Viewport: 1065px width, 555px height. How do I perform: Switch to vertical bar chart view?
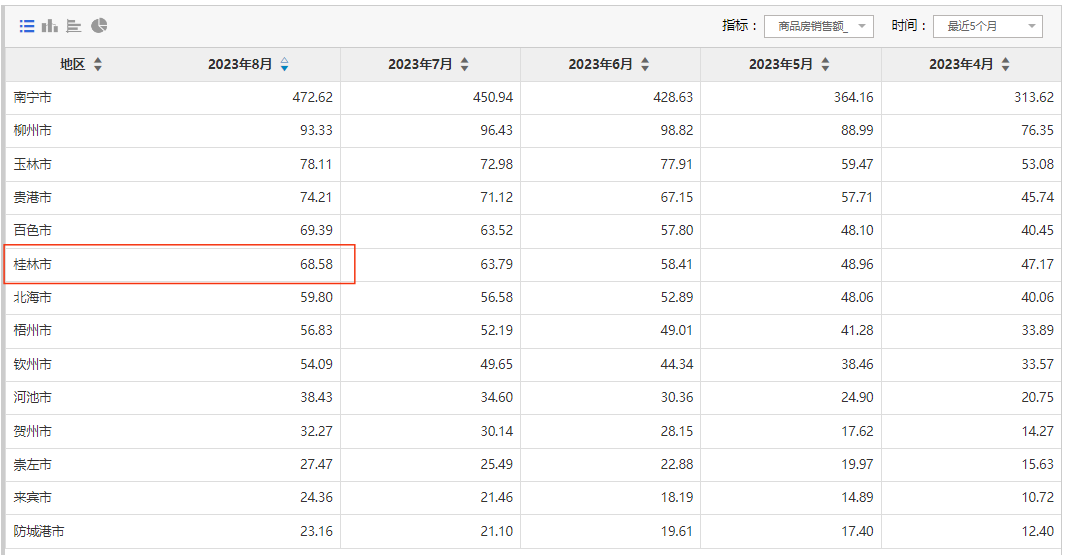pos(50,26)
